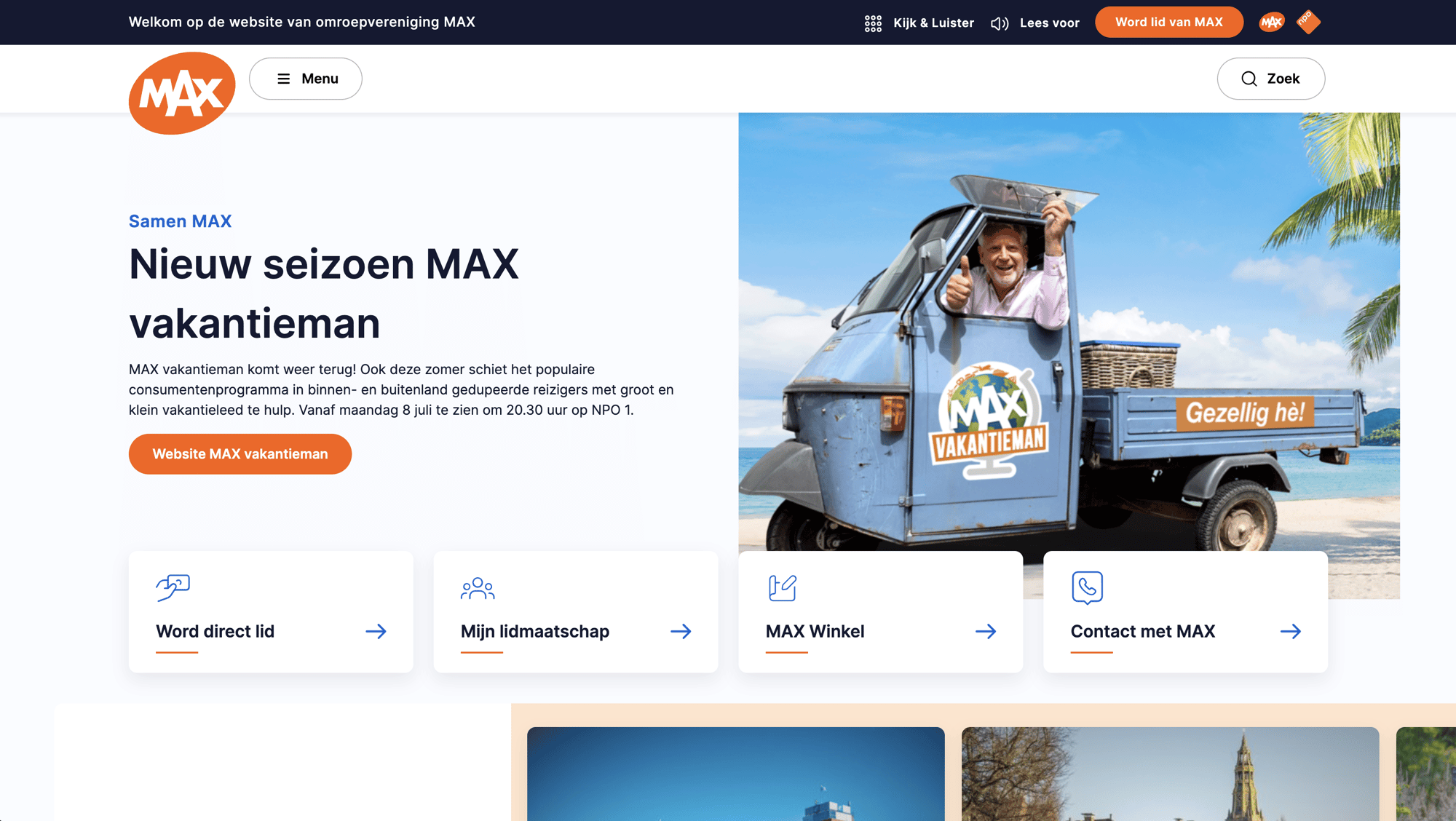1456x821 pixels.
Task: Open the MAX Winkel link
Action: pos(815,632)
